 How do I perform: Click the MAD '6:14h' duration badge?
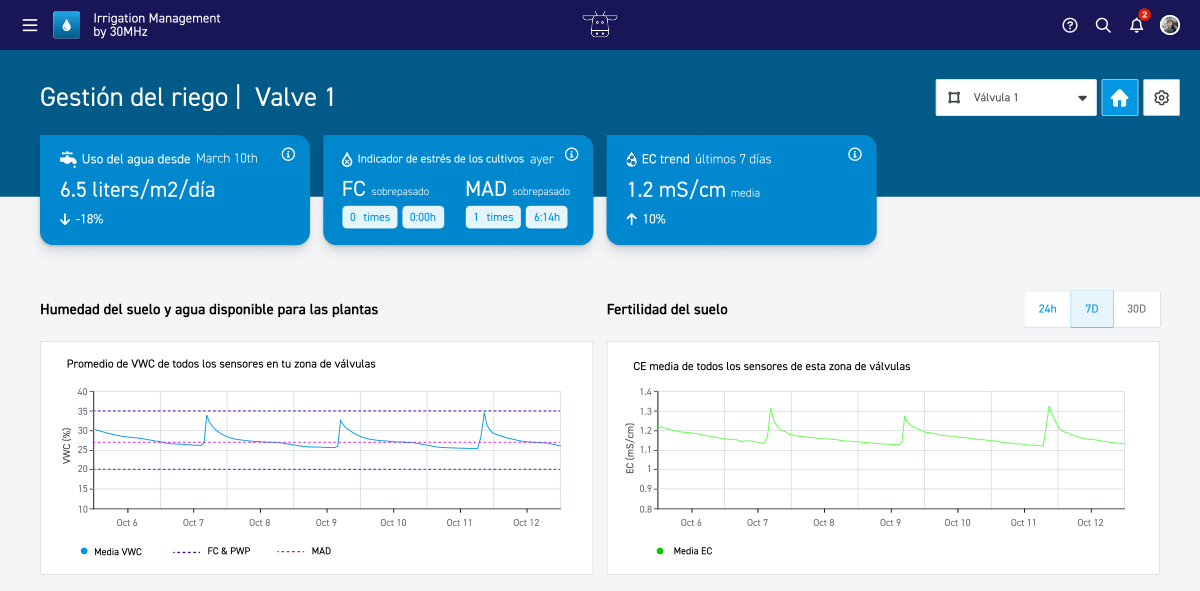(546, 217)
